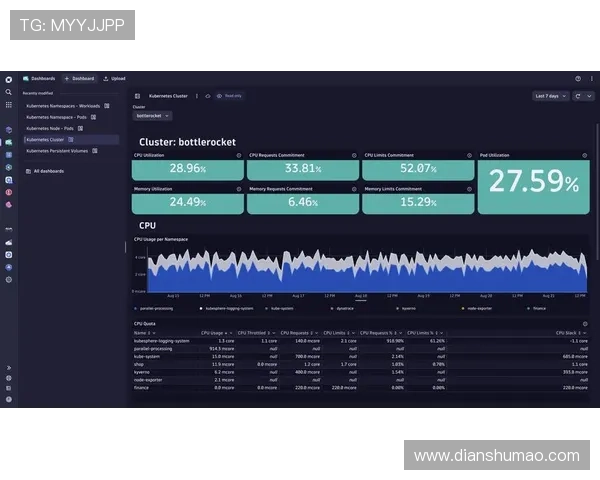Click the 918.90% CPU Requests % cell
The image size is (600, 480).
395,341
